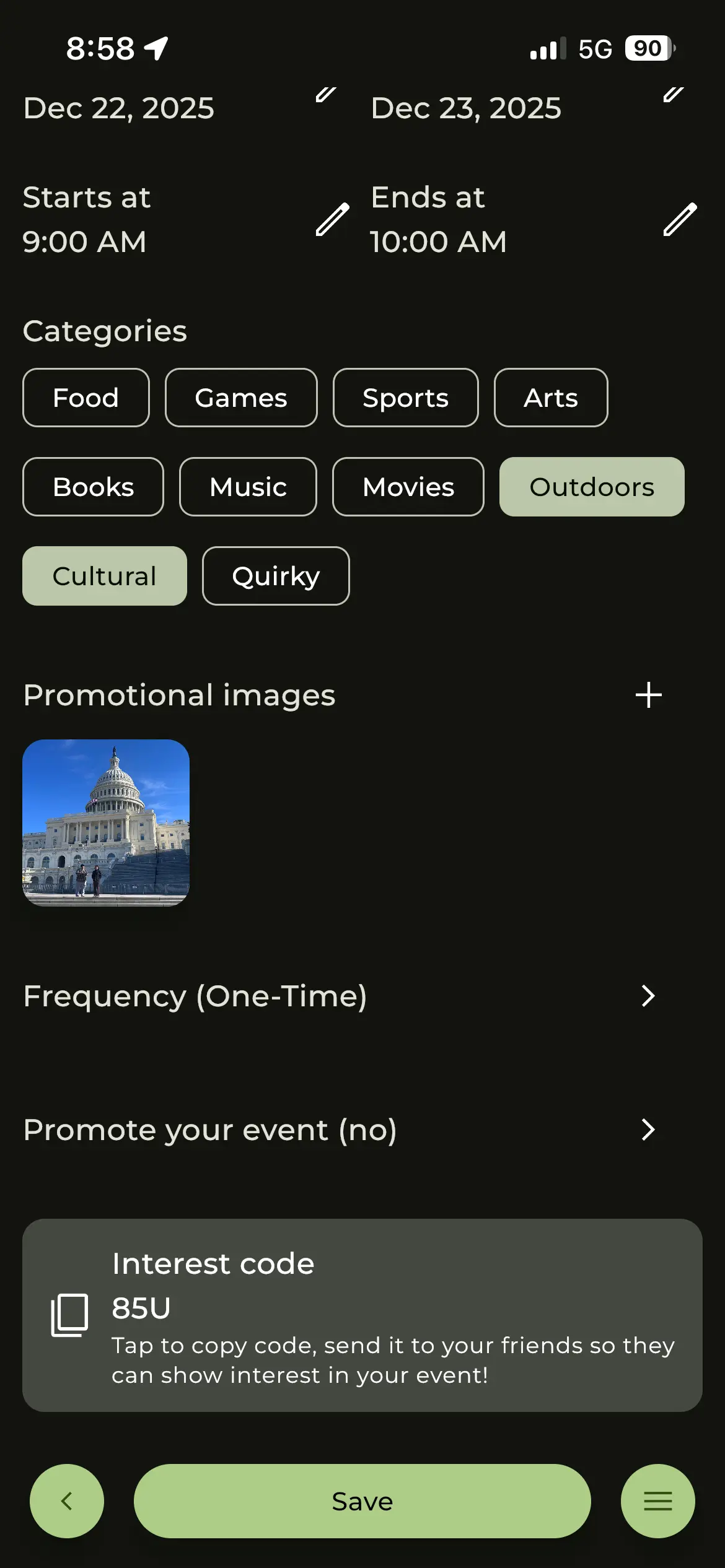This screenshot has height=1568, width=725.
Task: Go back with the left arrow button
Action: point(67,1500)
